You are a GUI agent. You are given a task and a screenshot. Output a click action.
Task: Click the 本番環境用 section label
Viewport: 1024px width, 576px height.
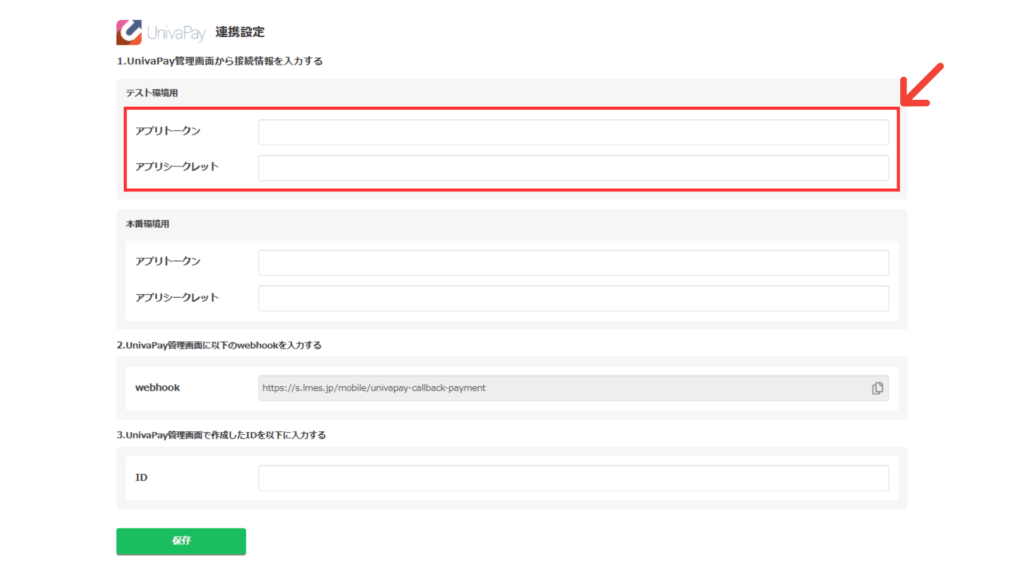click(147, 223)
